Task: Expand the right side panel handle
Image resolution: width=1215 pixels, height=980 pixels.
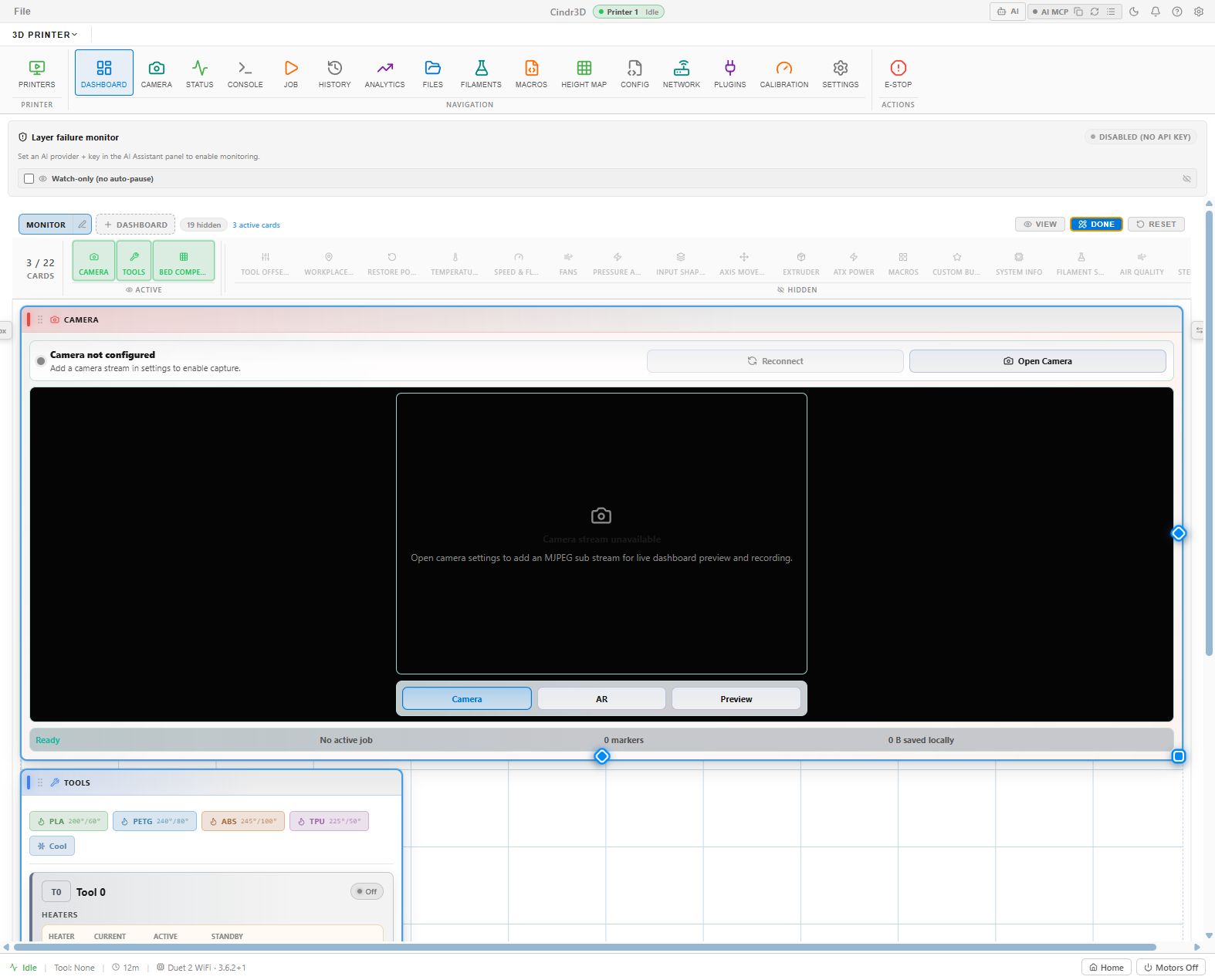Action: point(1199,330)
